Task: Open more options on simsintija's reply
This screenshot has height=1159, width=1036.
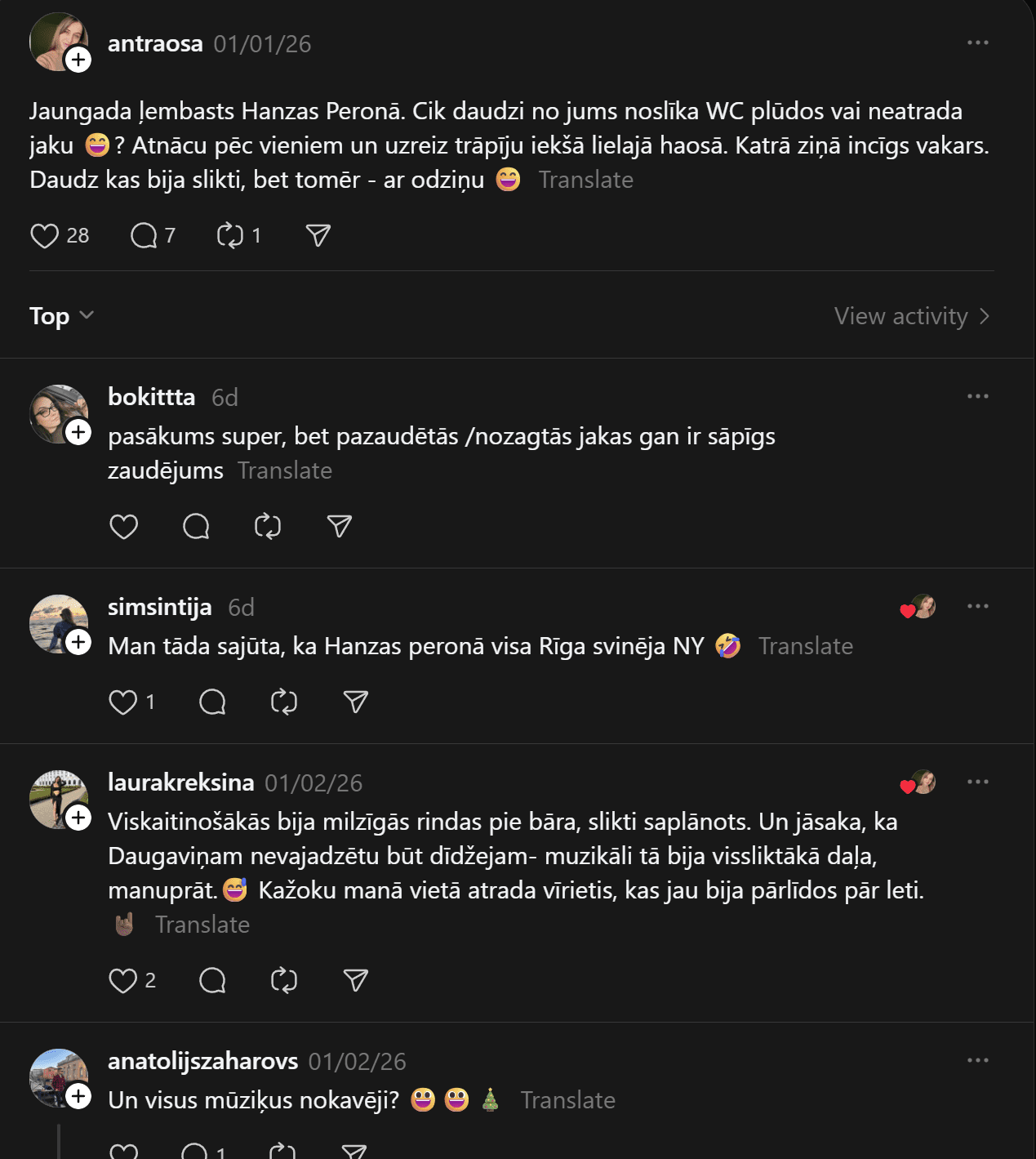Action: 977,606
